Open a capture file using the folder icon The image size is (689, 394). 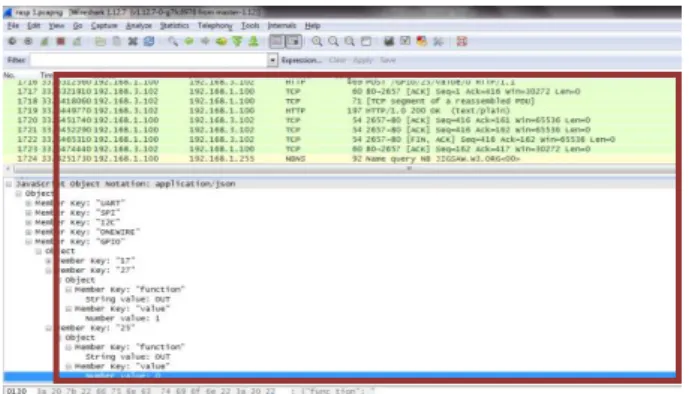click(x=101, y=42)
